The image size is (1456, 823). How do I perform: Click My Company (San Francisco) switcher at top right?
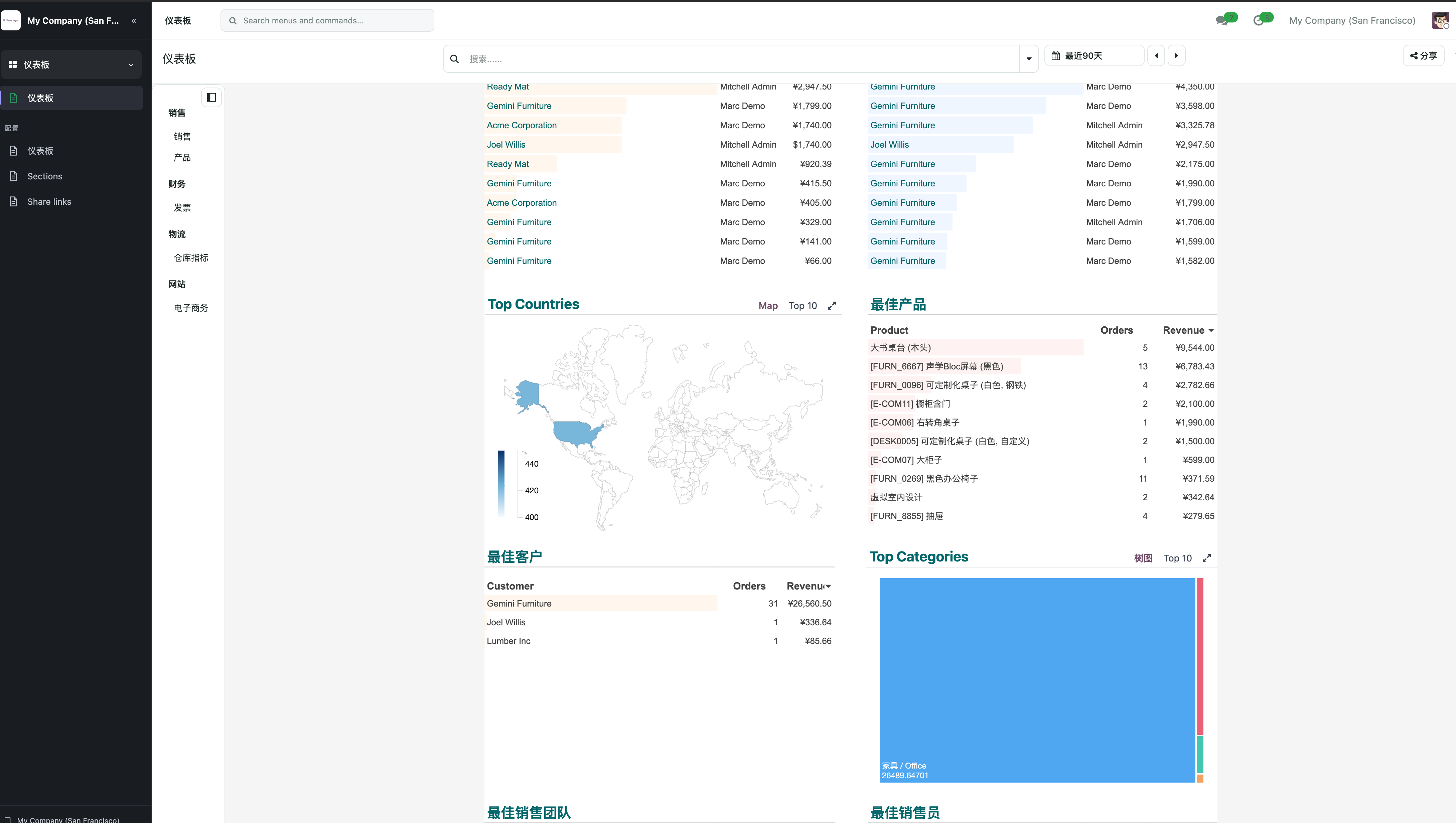(1352, 20)
